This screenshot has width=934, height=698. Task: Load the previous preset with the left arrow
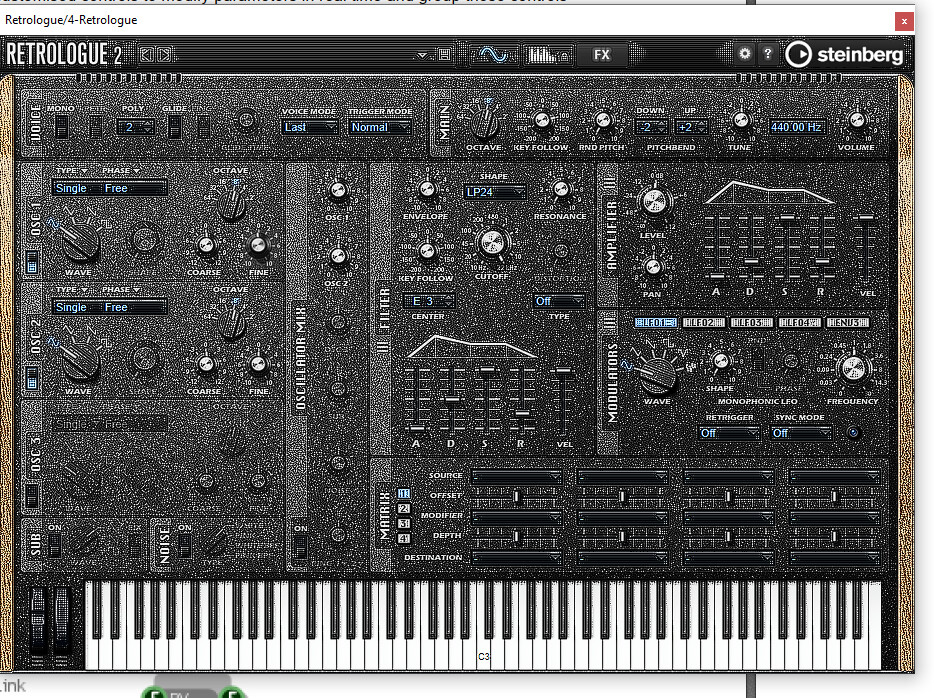point(146,55)
